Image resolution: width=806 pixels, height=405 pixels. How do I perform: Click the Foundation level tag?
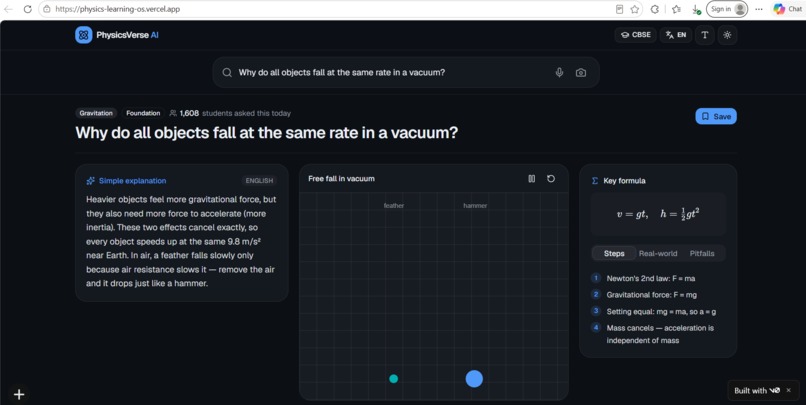click(x=143, y=113)
